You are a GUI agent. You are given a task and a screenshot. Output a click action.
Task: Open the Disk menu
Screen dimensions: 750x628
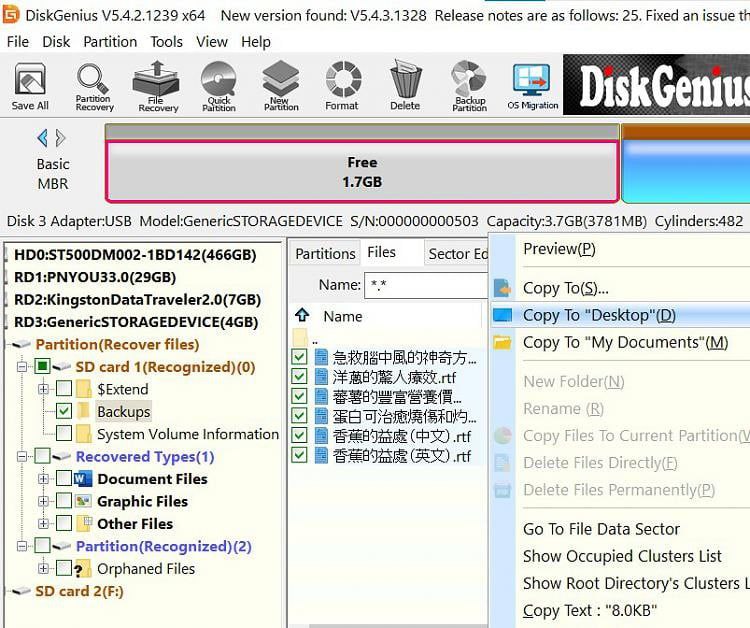click(56, 42)
